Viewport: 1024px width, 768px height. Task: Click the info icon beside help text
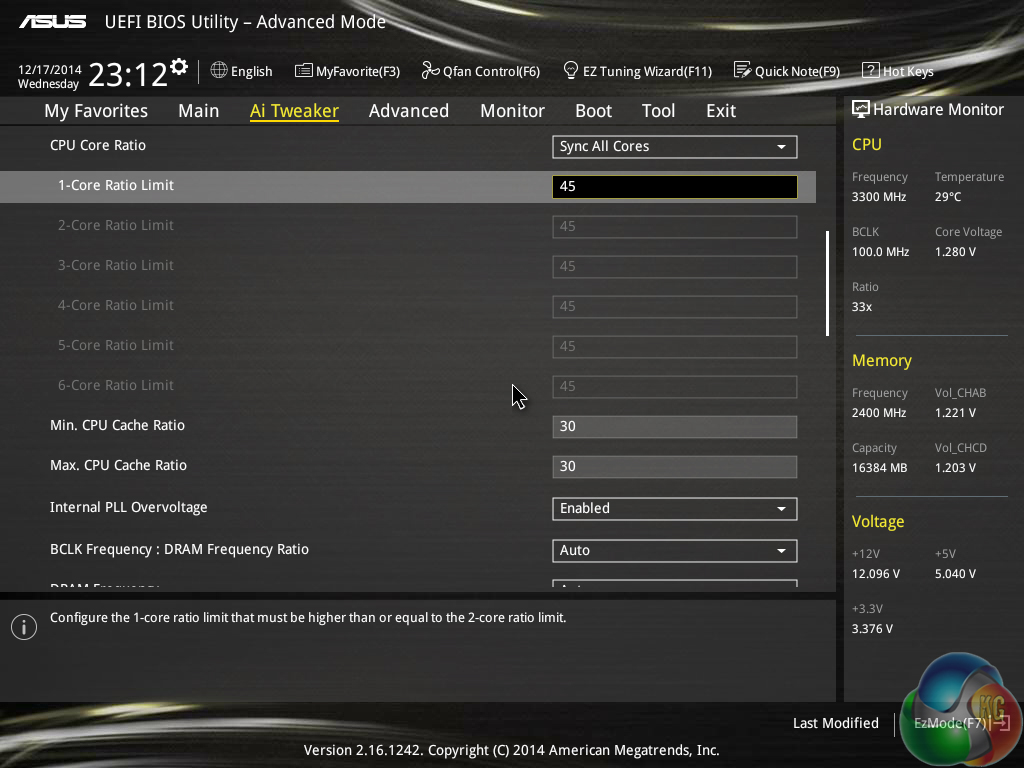point(24,627)
